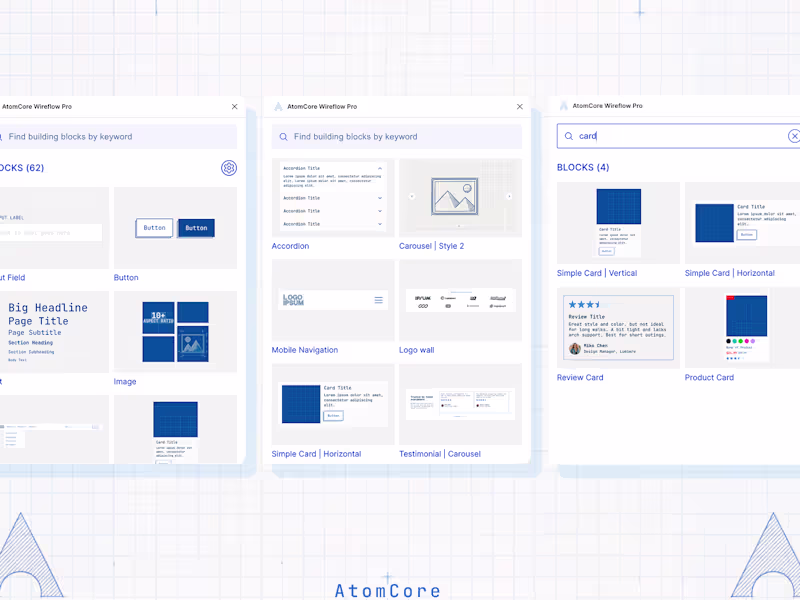This screenshot has height=600, width=800.
Task: Close the middle AtomCore Wireflow Pro panel
Action: 519,107
